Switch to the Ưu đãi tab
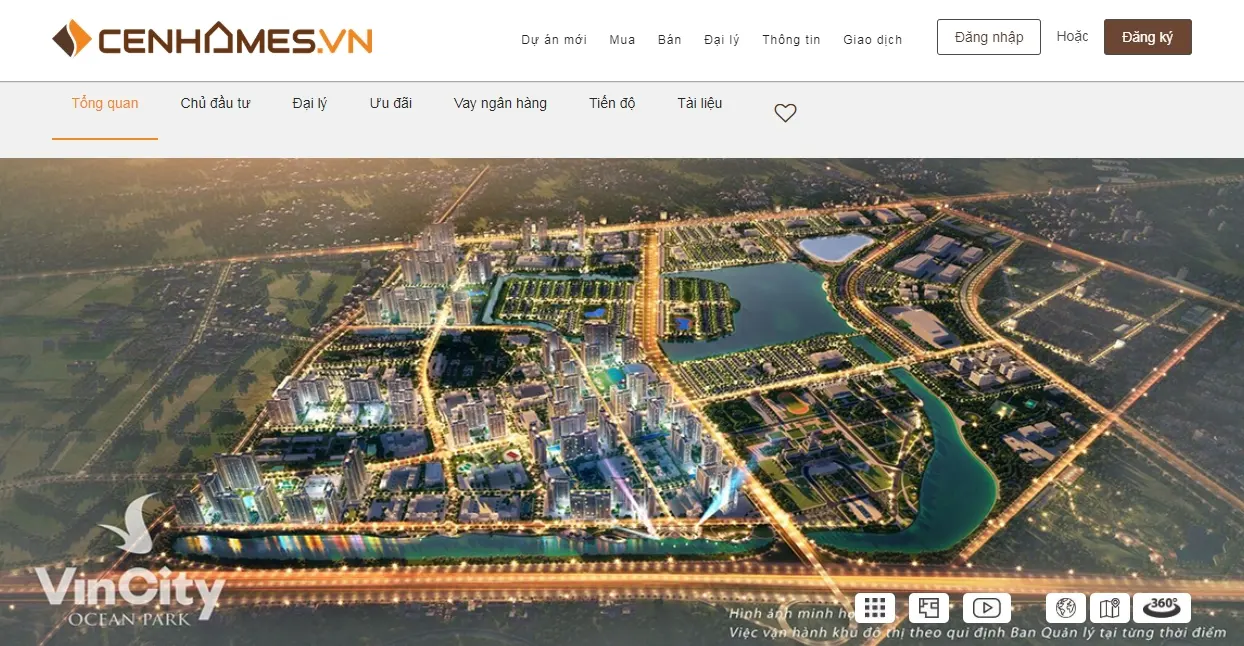This screenshot has height=646, width=1244. coord(391,103)
